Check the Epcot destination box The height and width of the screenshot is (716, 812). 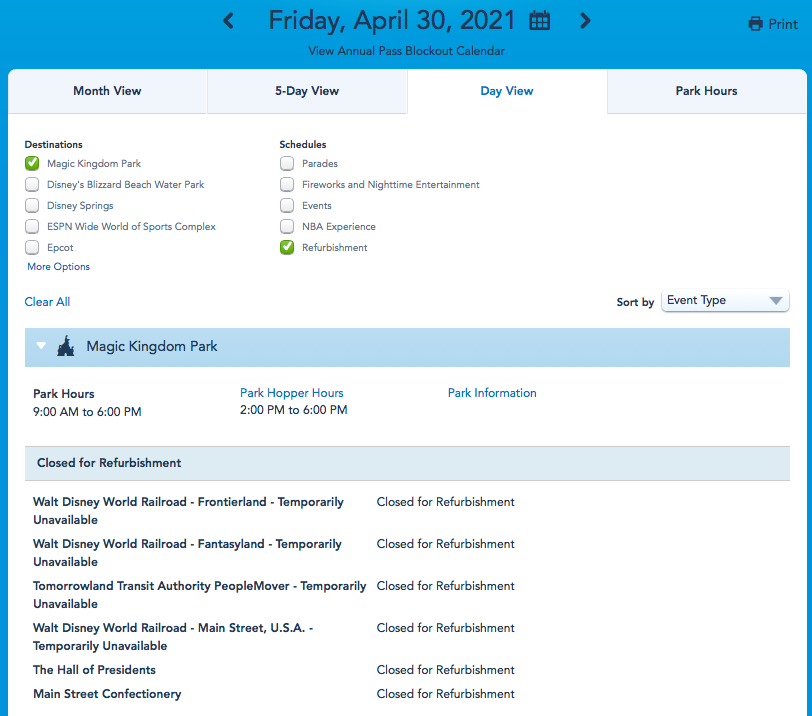pos(33,247)
